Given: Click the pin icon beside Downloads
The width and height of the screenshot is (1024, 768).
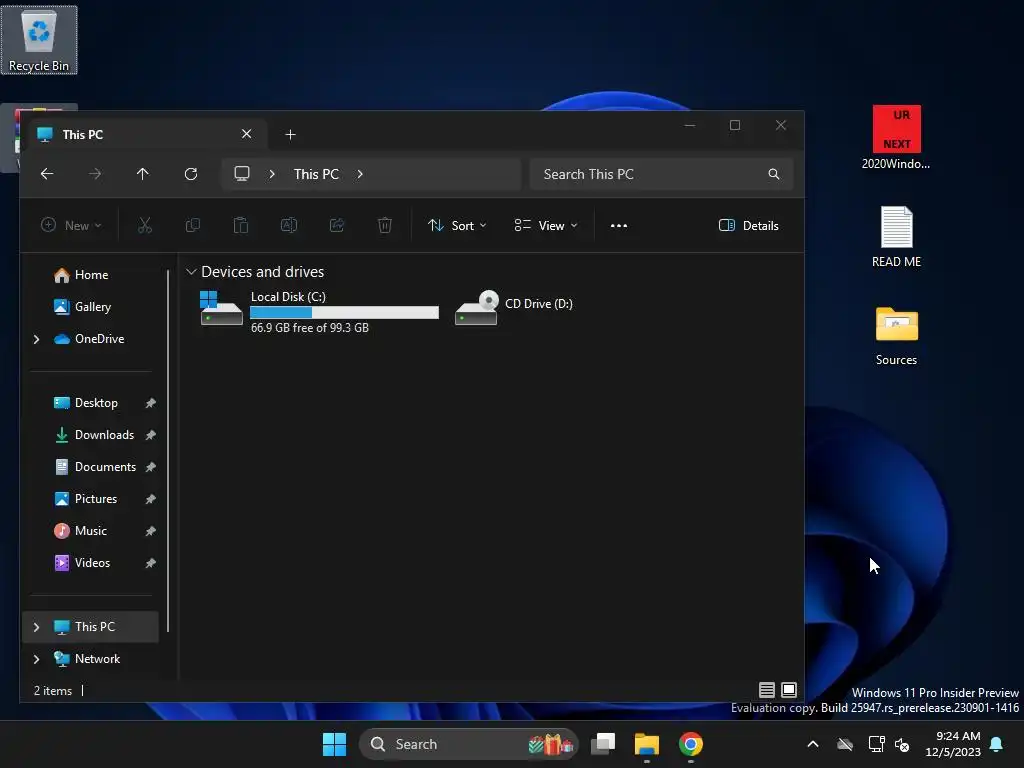Looking at the screenshot, I should click(x=150, y=435).
